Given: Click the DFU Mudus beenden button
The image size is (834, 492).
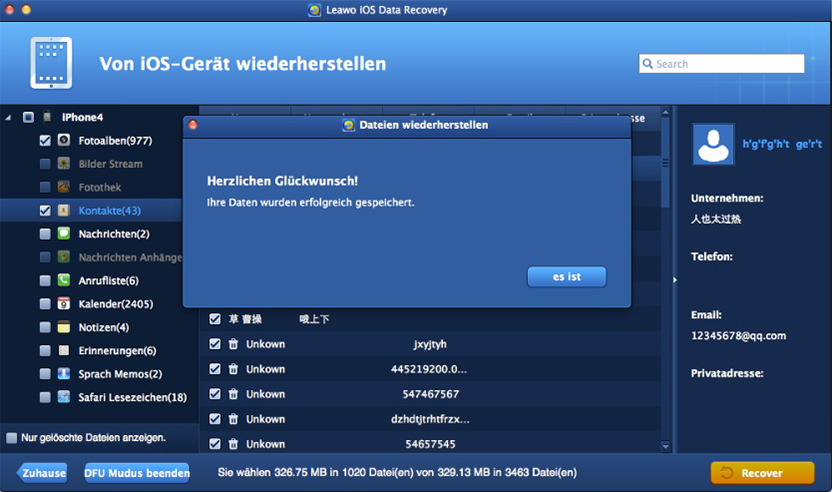Looking at the screenshot, I should coord(137,473).
